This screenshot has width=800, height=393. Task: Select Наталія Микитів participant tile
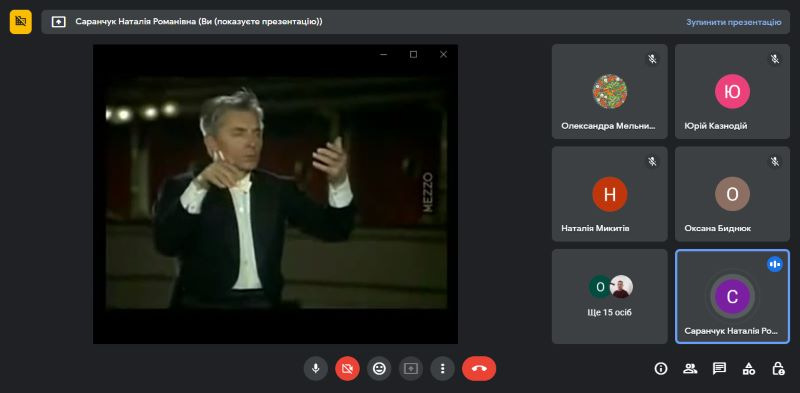(610, 194)
